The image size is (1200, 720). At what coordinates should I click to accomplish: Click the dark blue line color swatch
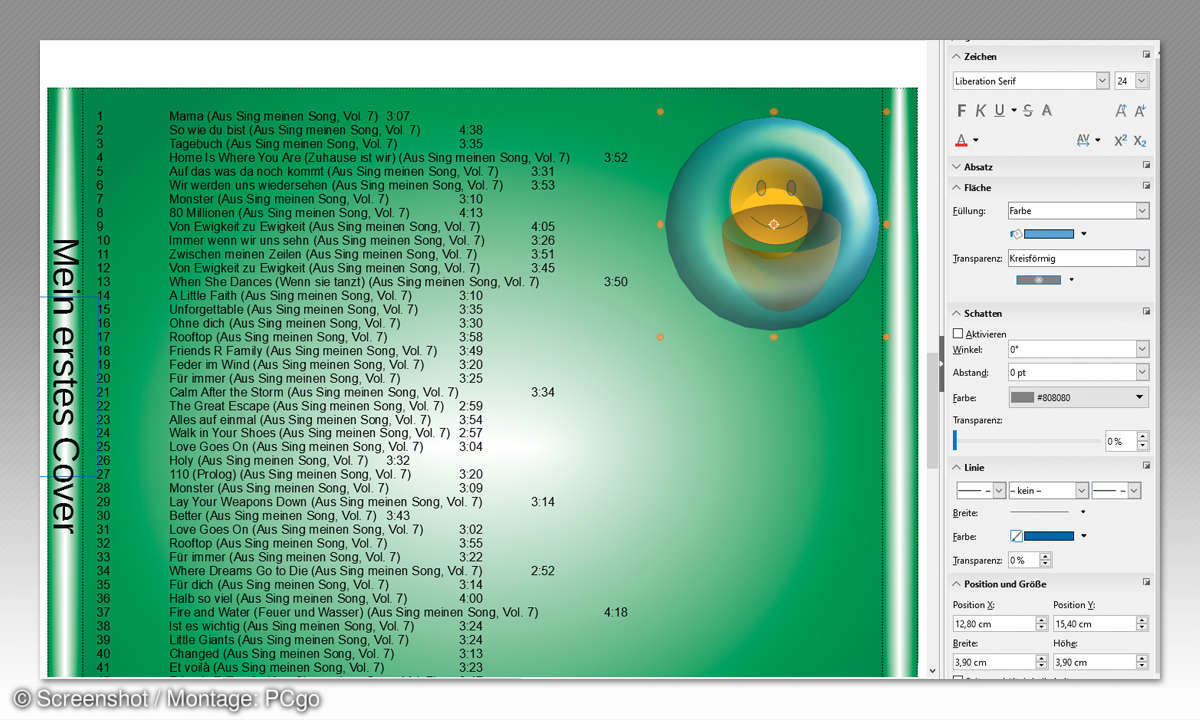click(1049, 536)
